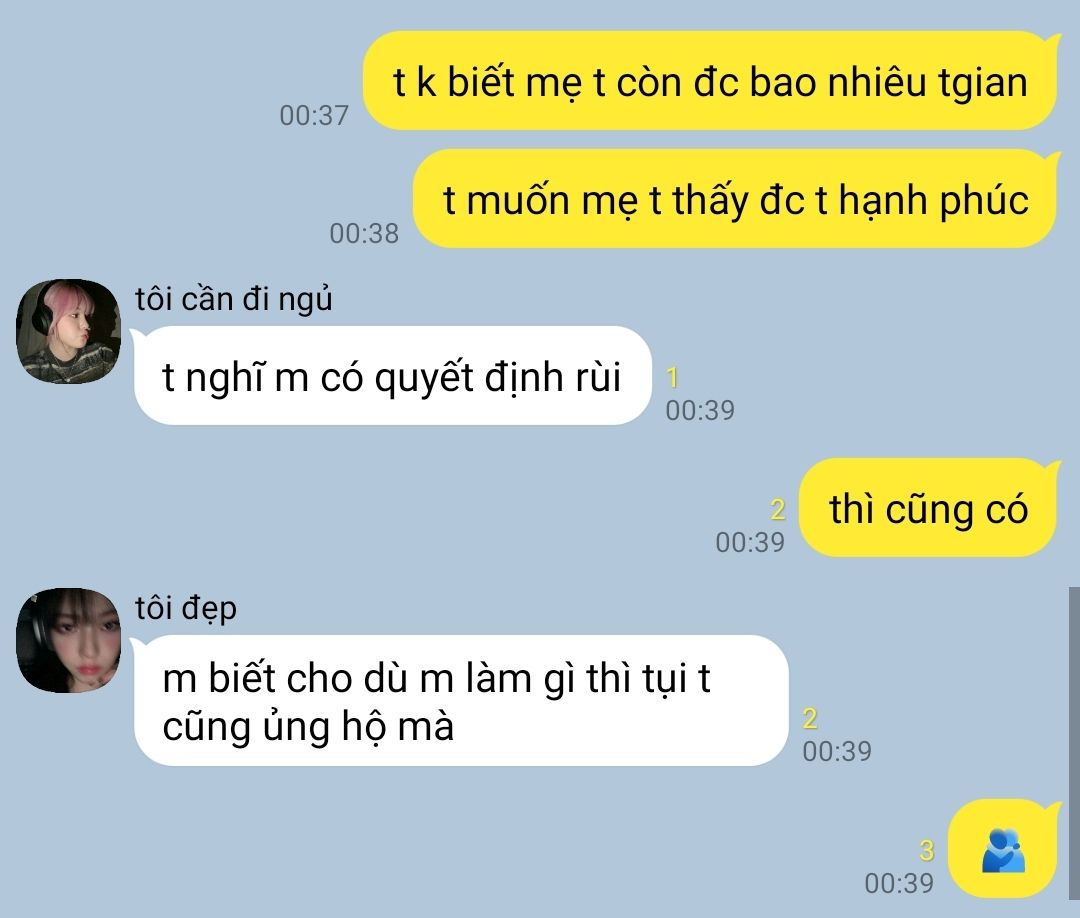Select sender name tôi đẹp
The height and width of the screenshot is (918, 1080).
(186, 609)
